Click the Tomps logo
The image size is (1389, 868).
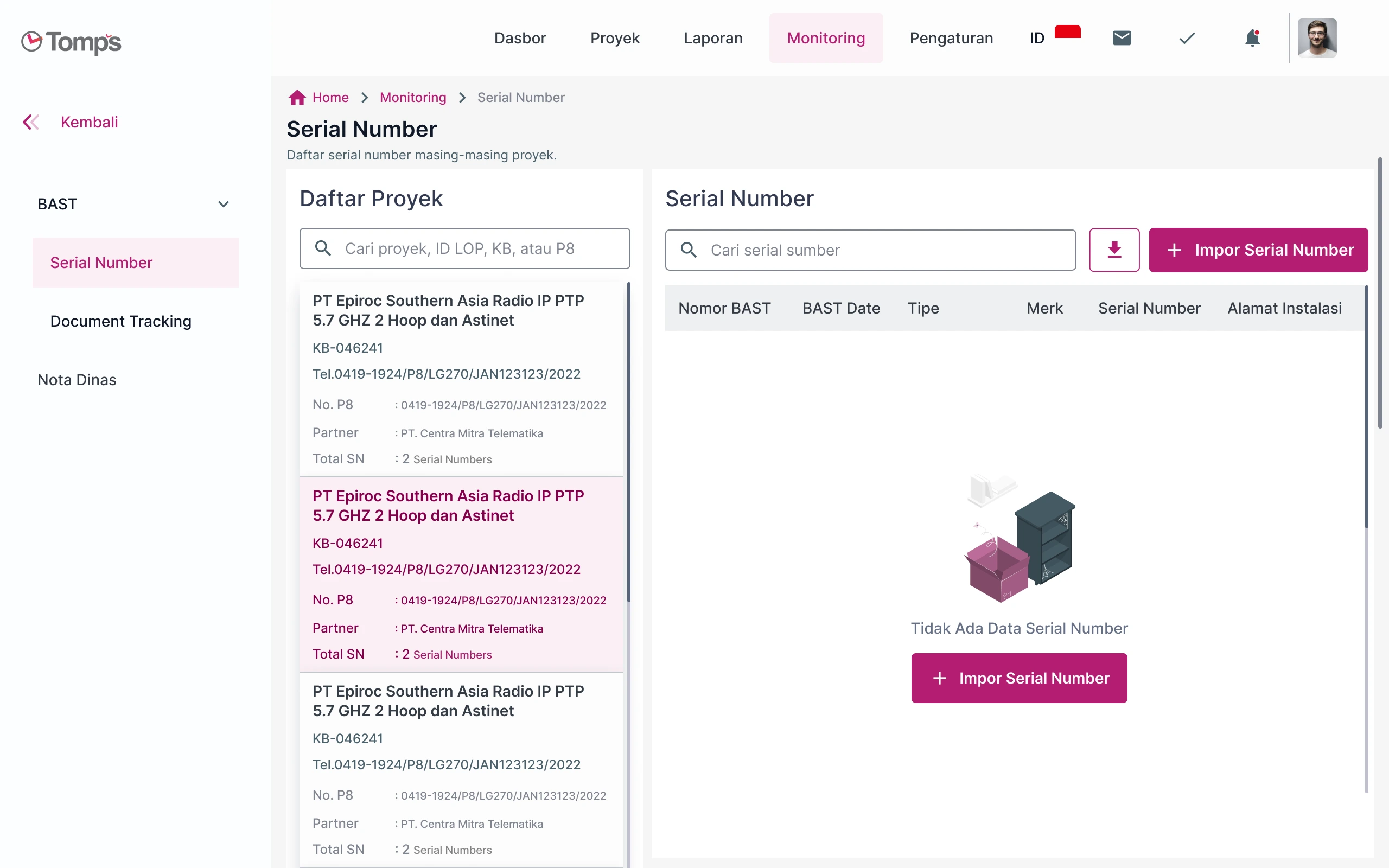(71, 41)
